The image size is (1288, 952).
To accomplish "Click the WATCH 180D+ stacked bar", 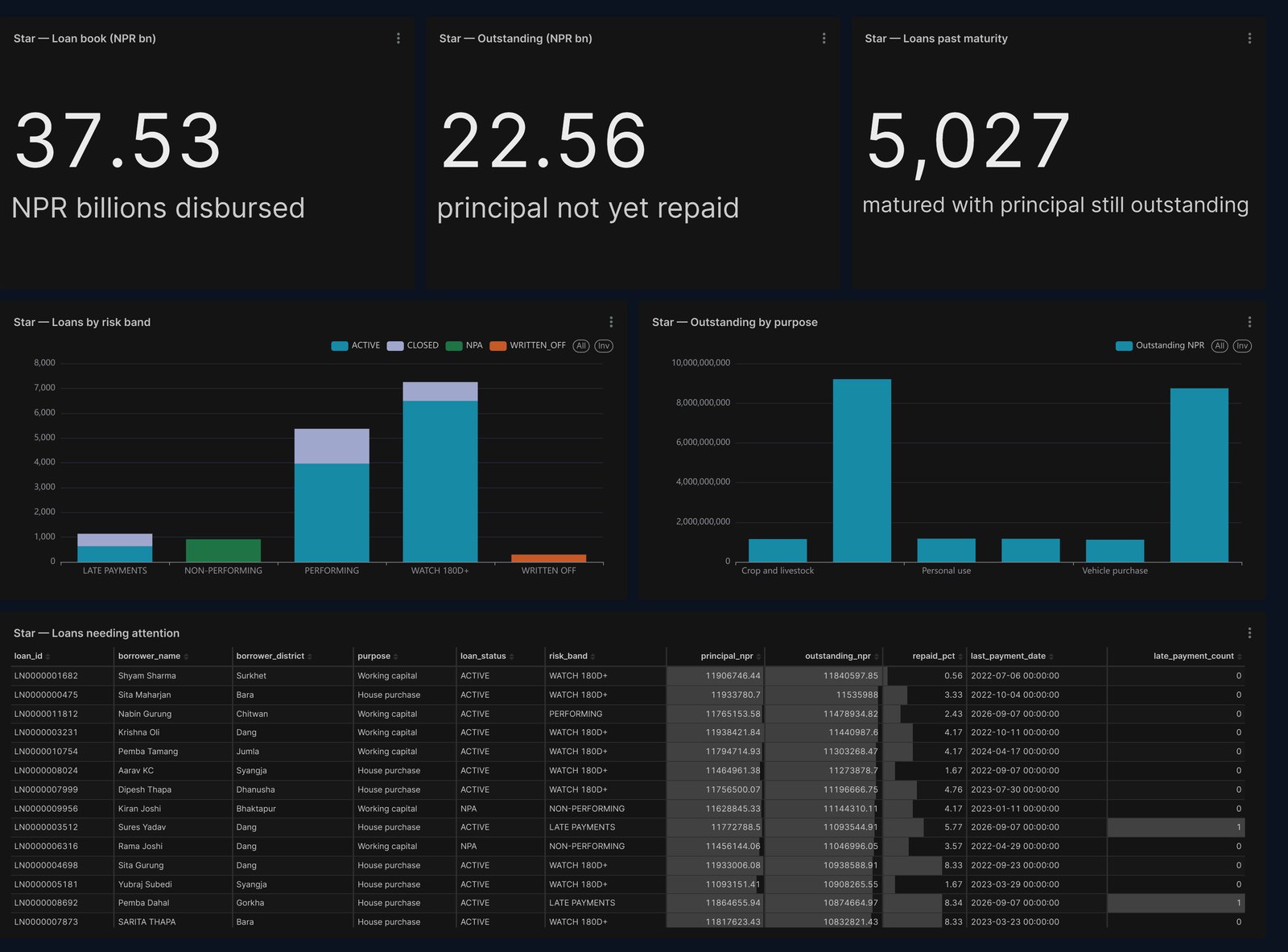I will [440, 472].
